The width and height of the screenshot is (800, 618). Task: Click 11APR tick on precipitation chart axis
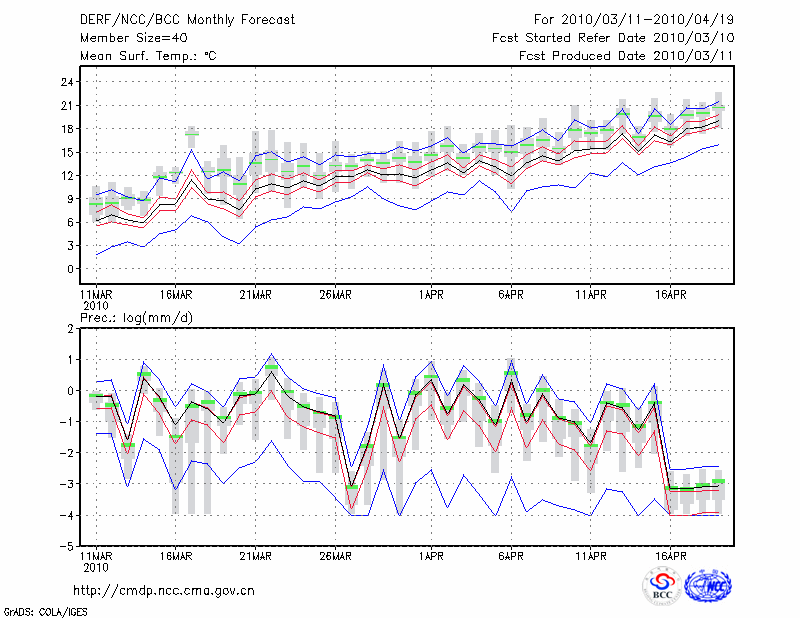pyautogui.click(x=591, y=555)
